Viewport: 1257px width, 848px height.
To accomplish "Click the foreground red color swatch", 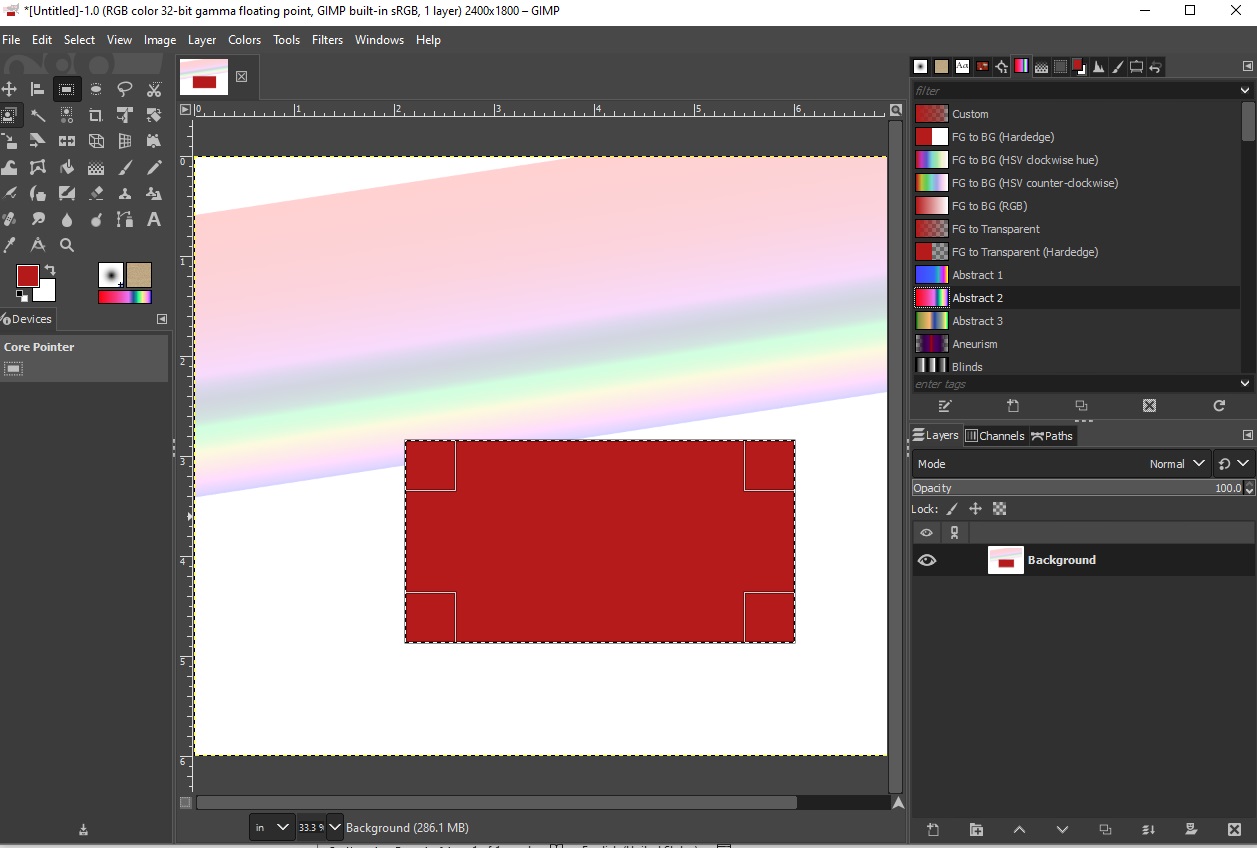I will tap(27, 276).
